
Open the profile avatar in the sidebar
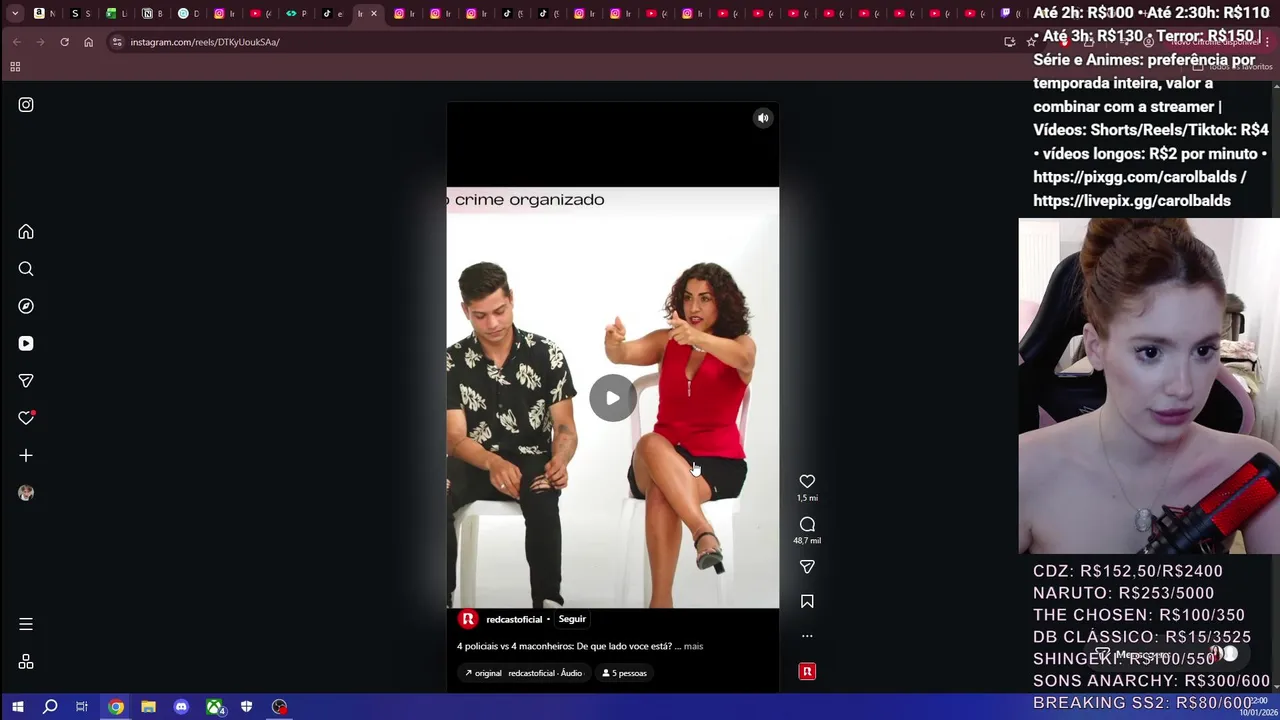point(26,493)
